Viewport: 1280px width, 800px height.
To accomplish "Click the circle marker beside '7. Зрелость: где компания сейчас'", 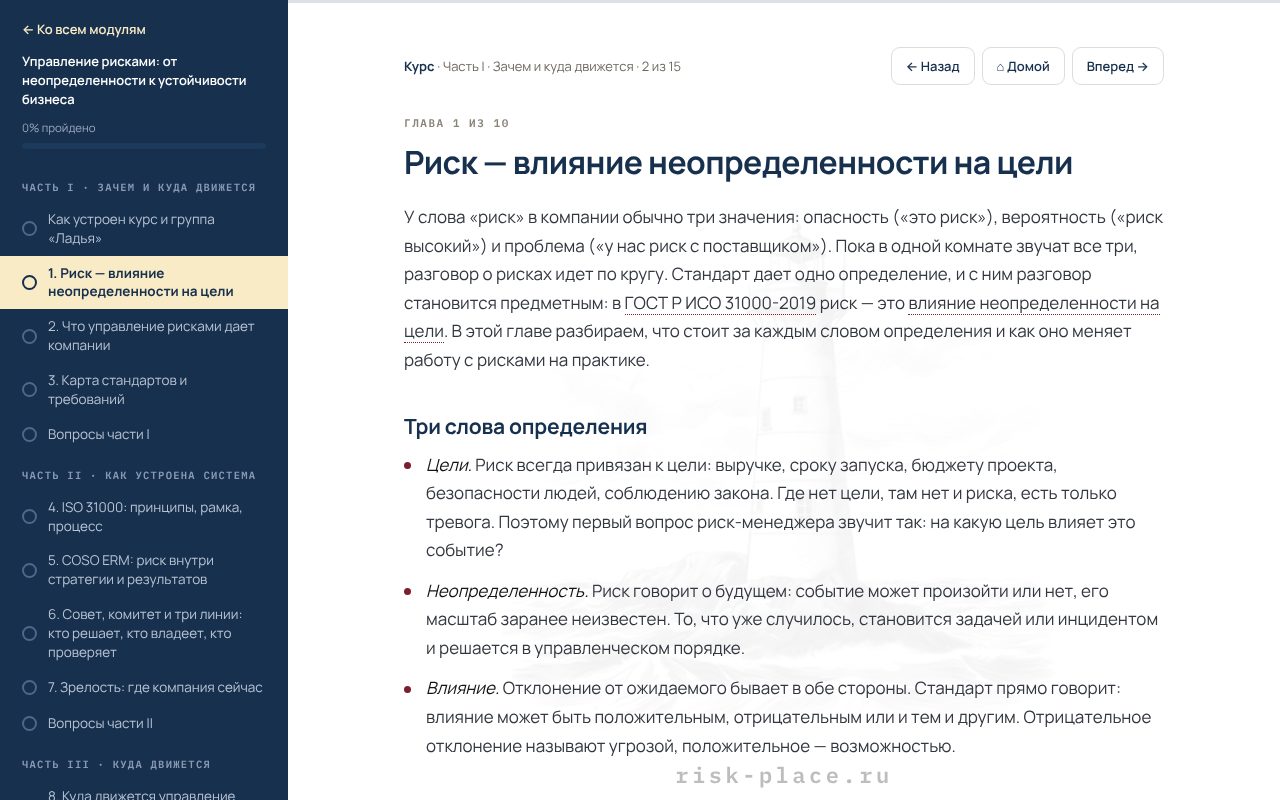I will pos(30,688).
